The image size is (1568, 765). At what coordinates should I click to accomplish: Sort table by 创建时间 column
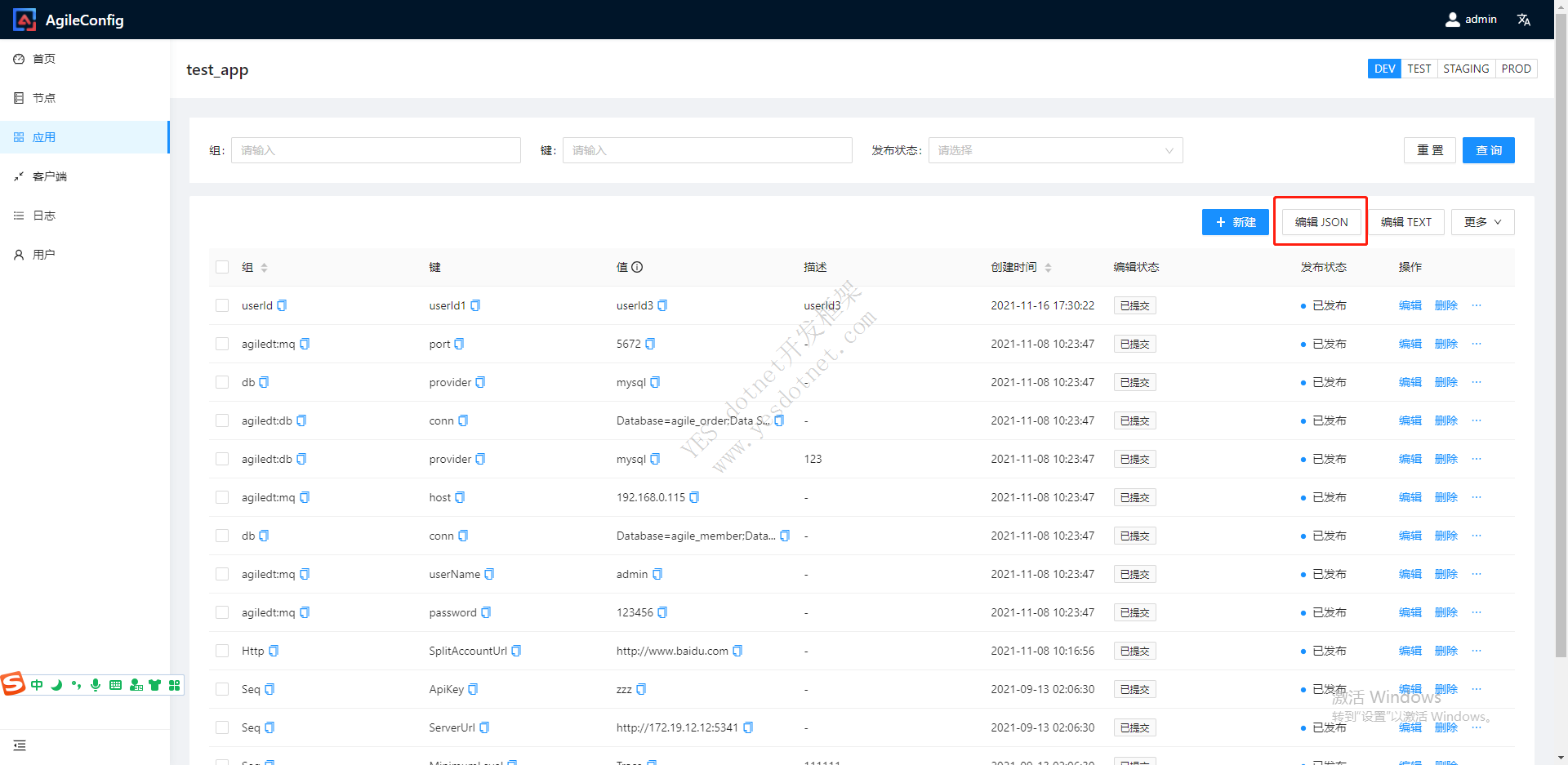click(1048, 268)
